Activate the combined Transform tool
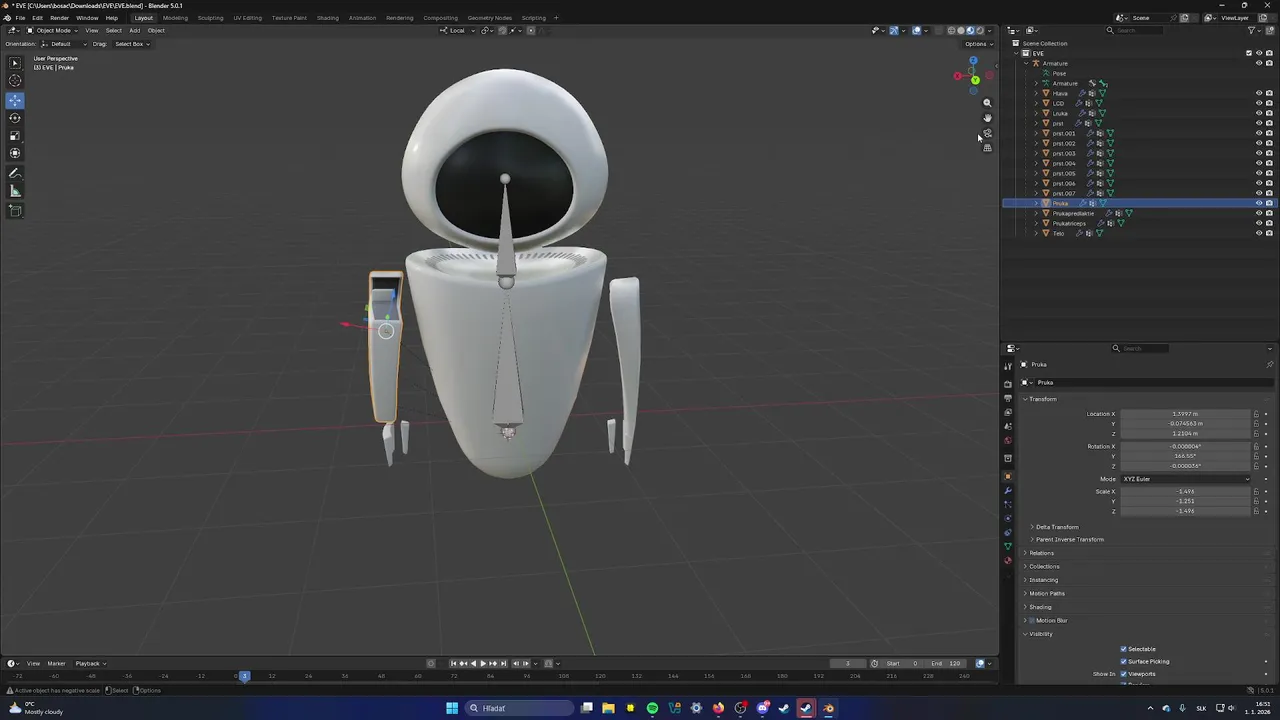 coord(15,153)
